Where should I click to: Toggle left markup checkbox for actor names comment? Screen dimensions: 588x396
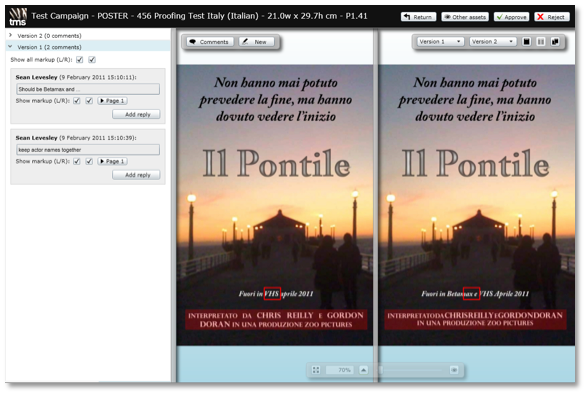pos(77,161)
